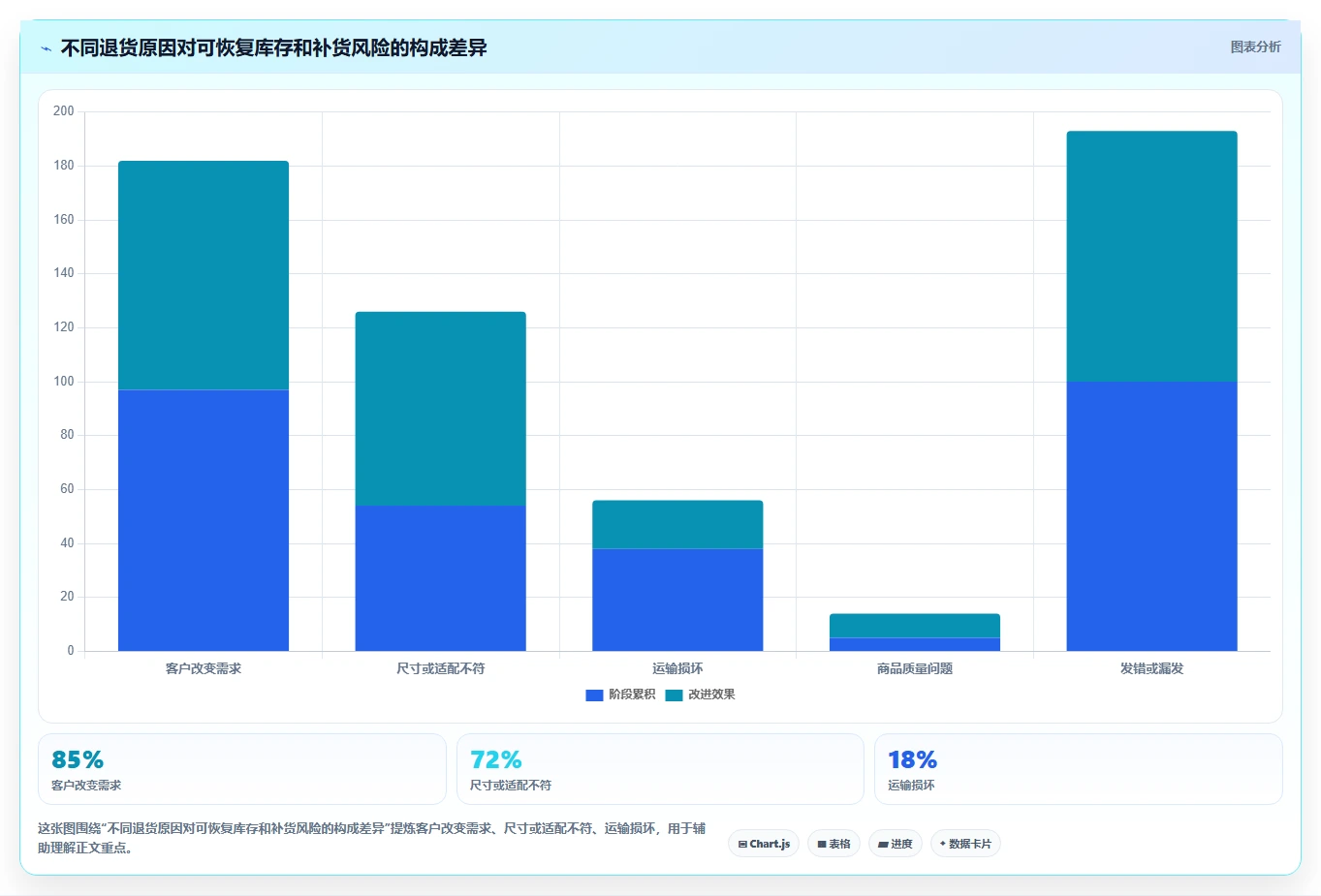
Task: Click the 18% 运输损坏 stat card
Action: click(x=1078, y=769)
